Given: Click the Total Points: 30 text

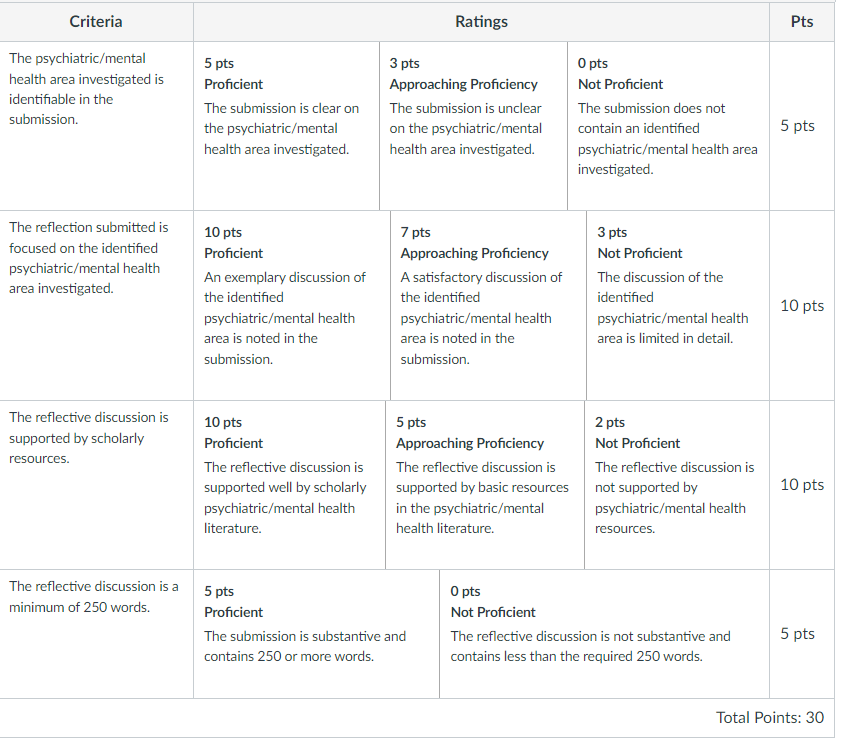Looking at the screenshot, I should (x=770, y=717).
